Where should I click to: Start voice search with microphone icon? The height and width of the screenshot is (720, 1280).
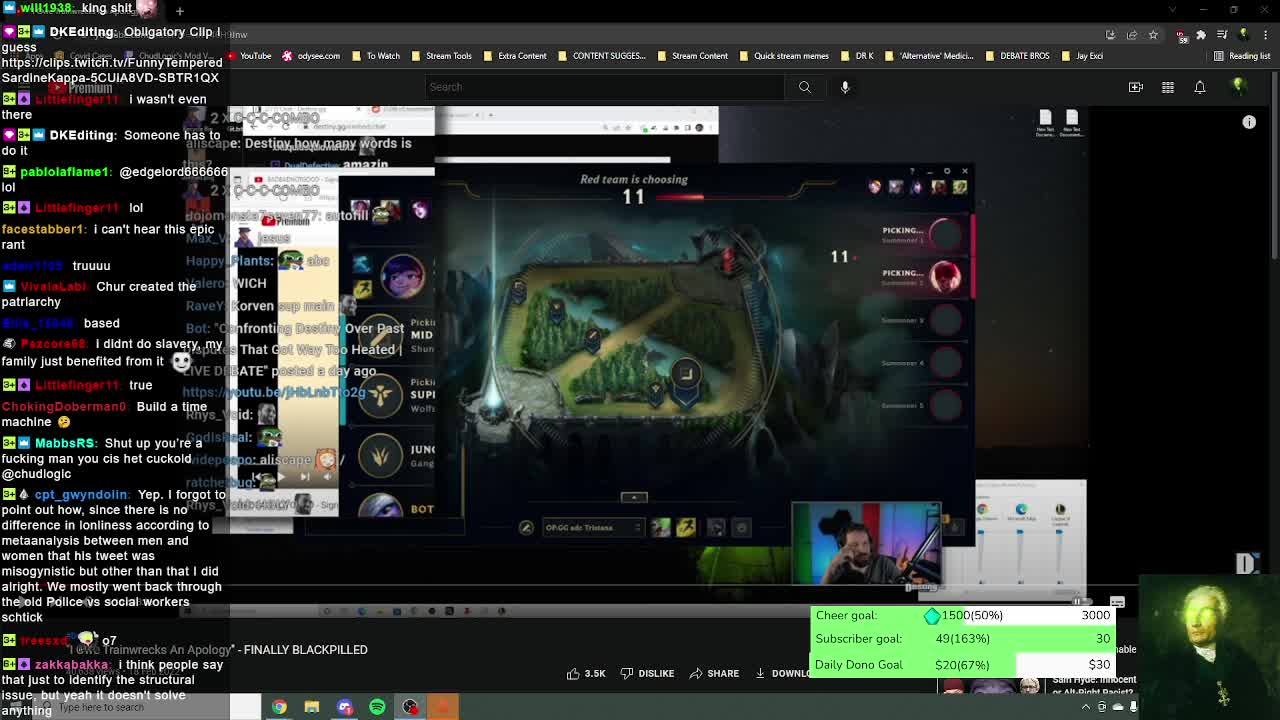845,87
